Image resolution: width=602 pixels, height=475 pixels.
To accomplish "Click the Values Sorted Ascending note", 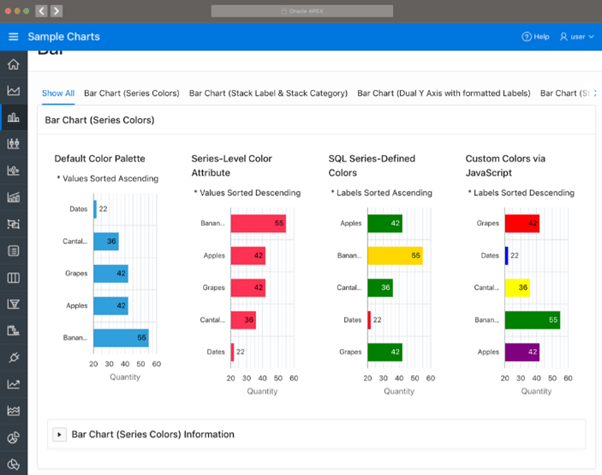I will click(x=110, y=179).
